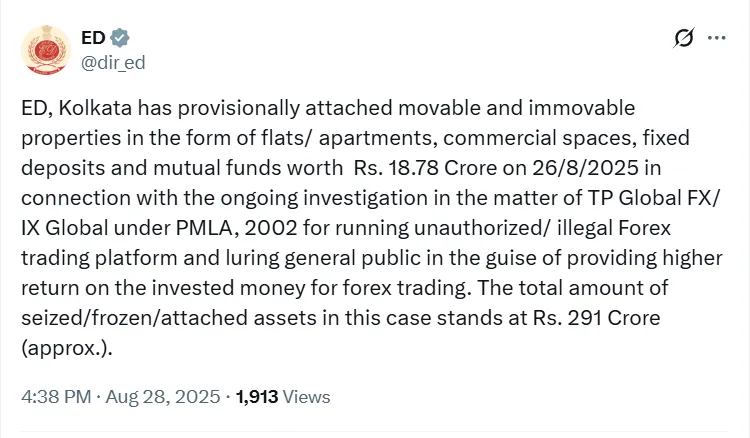View the 1,913 Views analytics count
750x438 pixels.
282,397
